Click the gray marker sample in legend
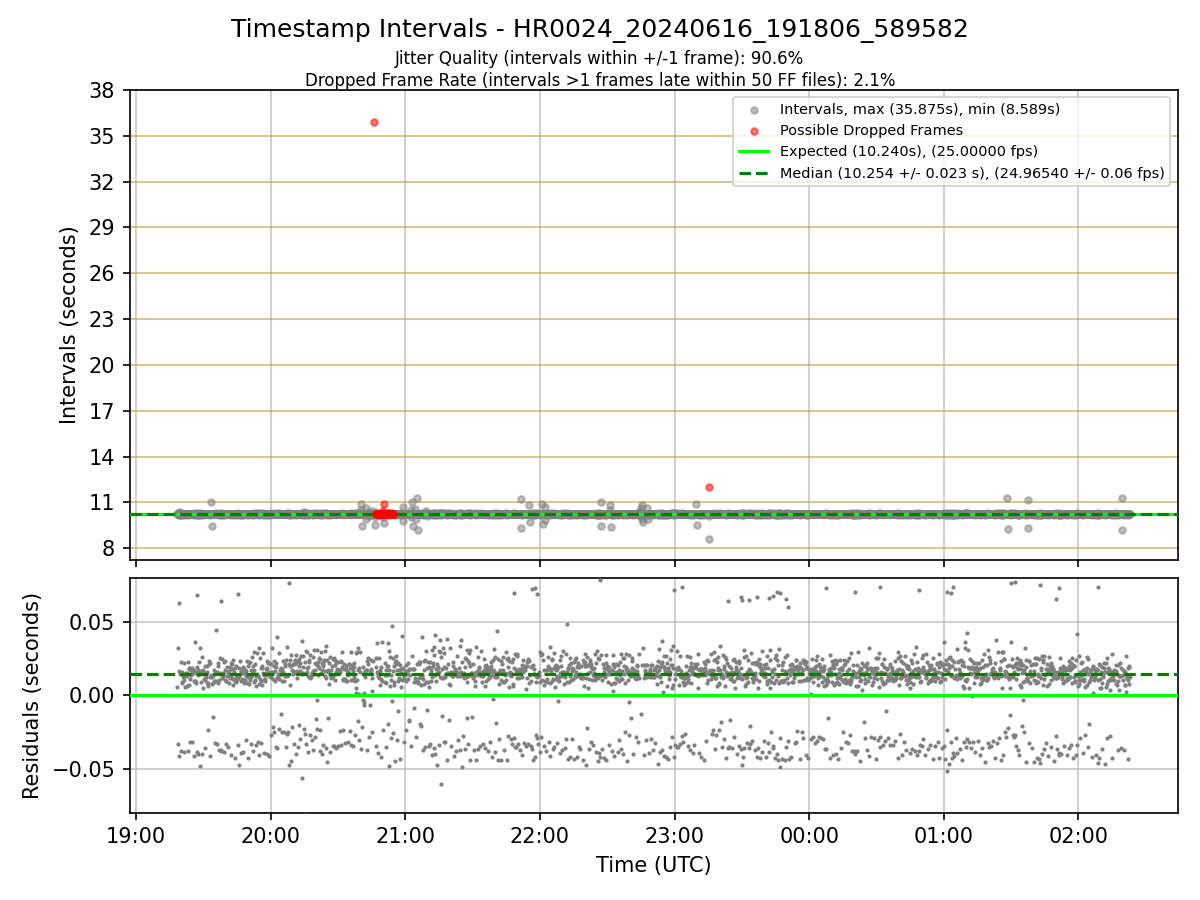Image resolution: width=1200 pixels, height=900 pixels. click(754, 109)
